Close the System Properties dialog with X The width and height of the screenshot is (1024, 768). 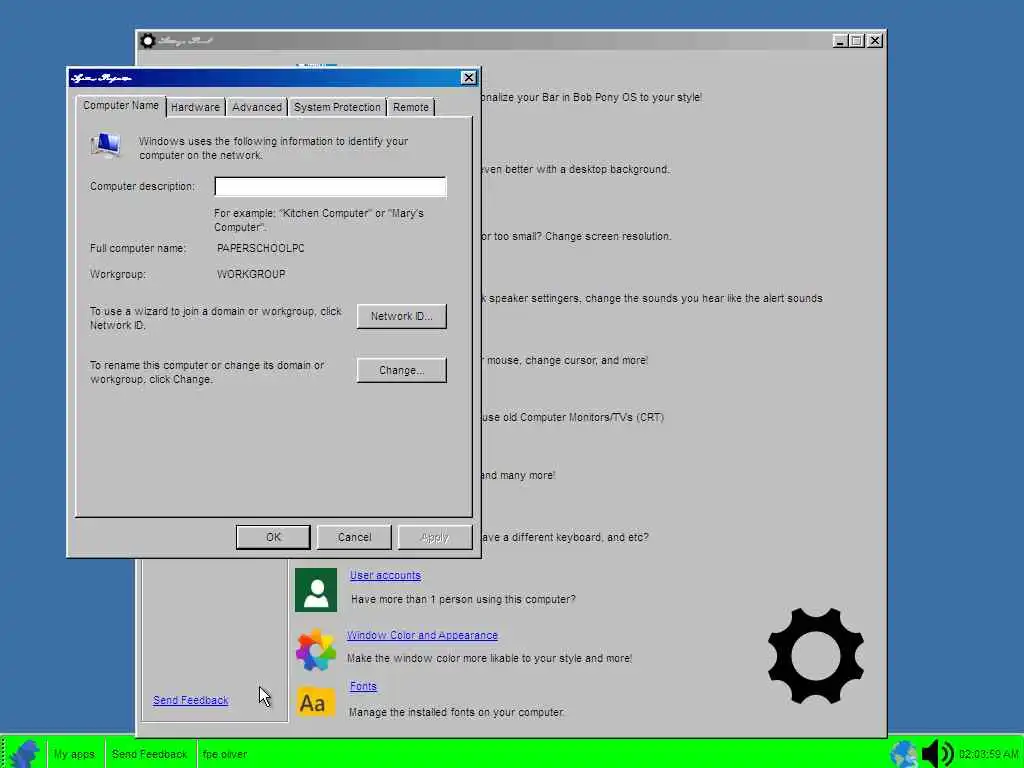pyautogui.click(x=468, y=78)
